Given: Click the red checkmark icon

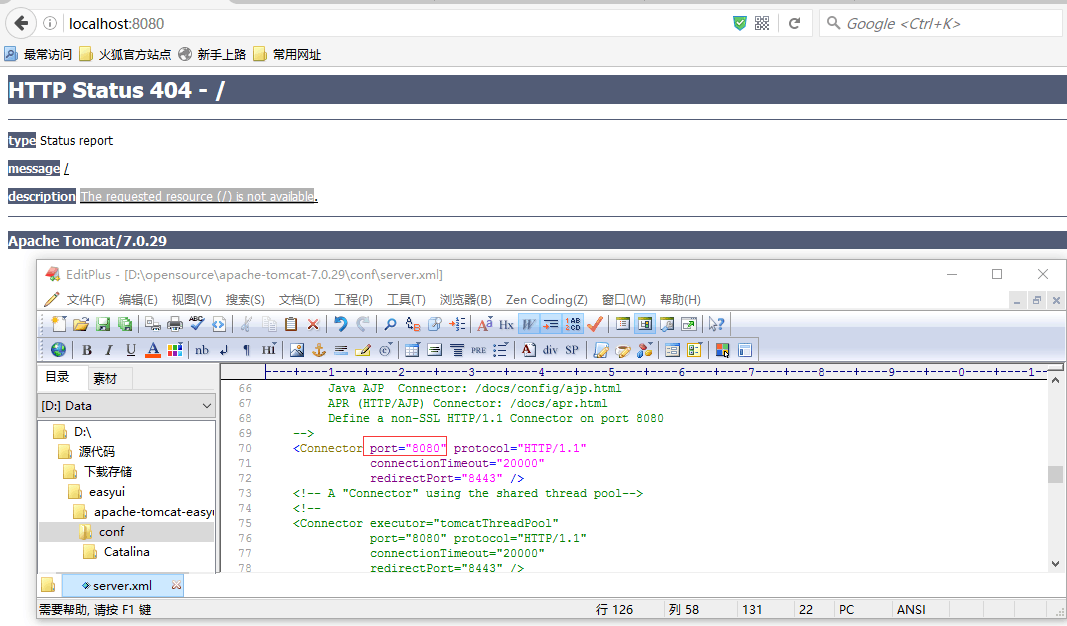Looking at the screenshot, I should [x=595, y=325].
